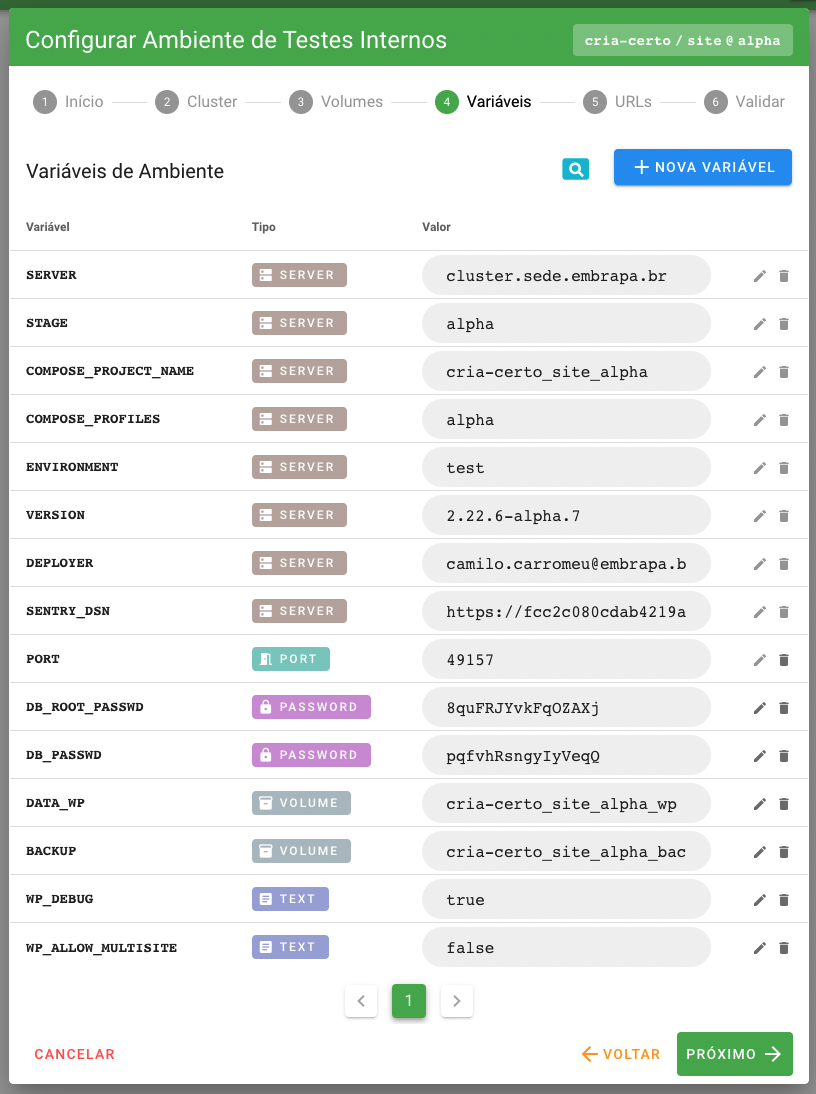
Task: Edit the WP_DEBUG variable
Action: [760, 900]
